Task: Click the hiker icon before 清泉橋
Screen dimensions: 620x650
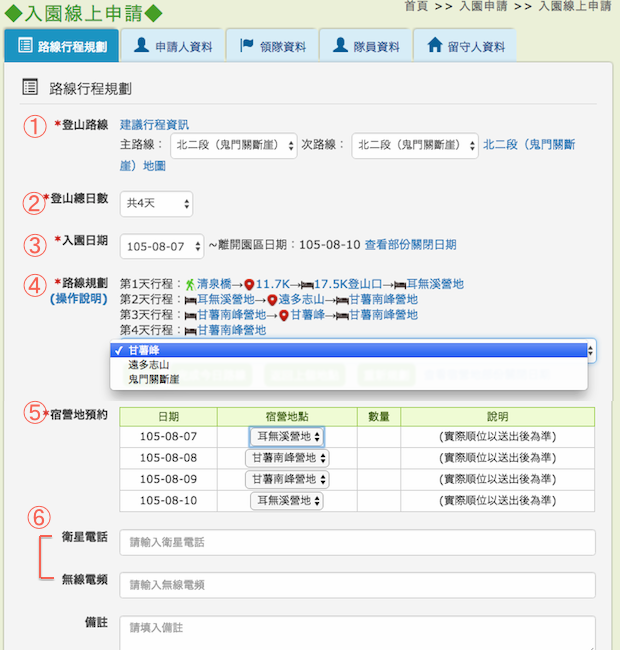Action: pyautogui.click(x=189, y=284)
